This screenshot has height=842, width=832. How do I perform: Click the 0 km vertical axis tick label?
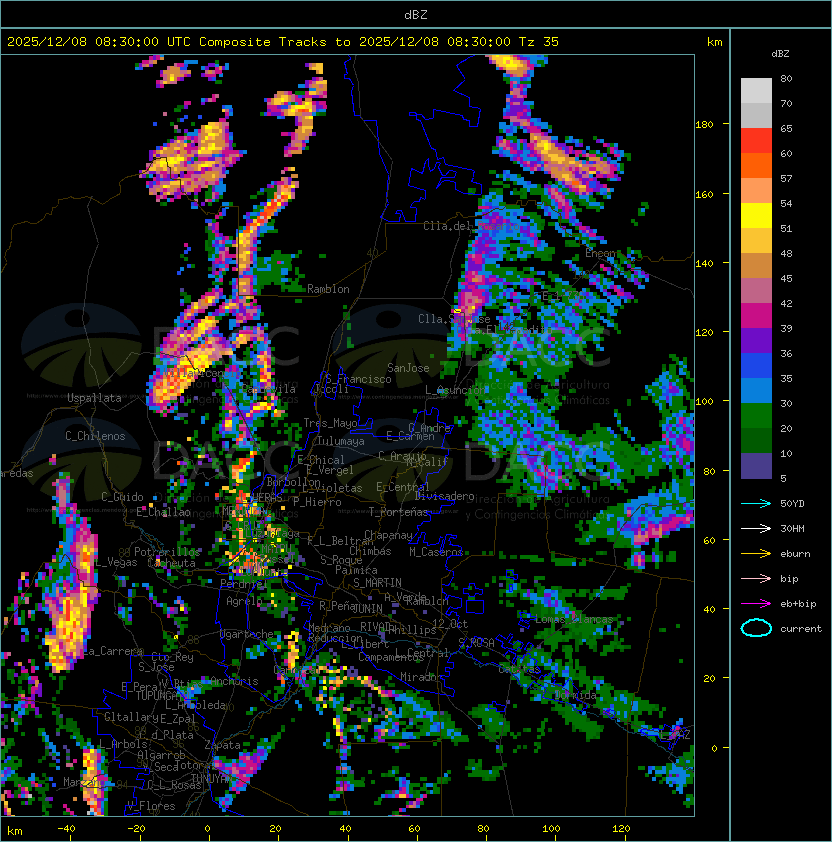click(714, 748)
